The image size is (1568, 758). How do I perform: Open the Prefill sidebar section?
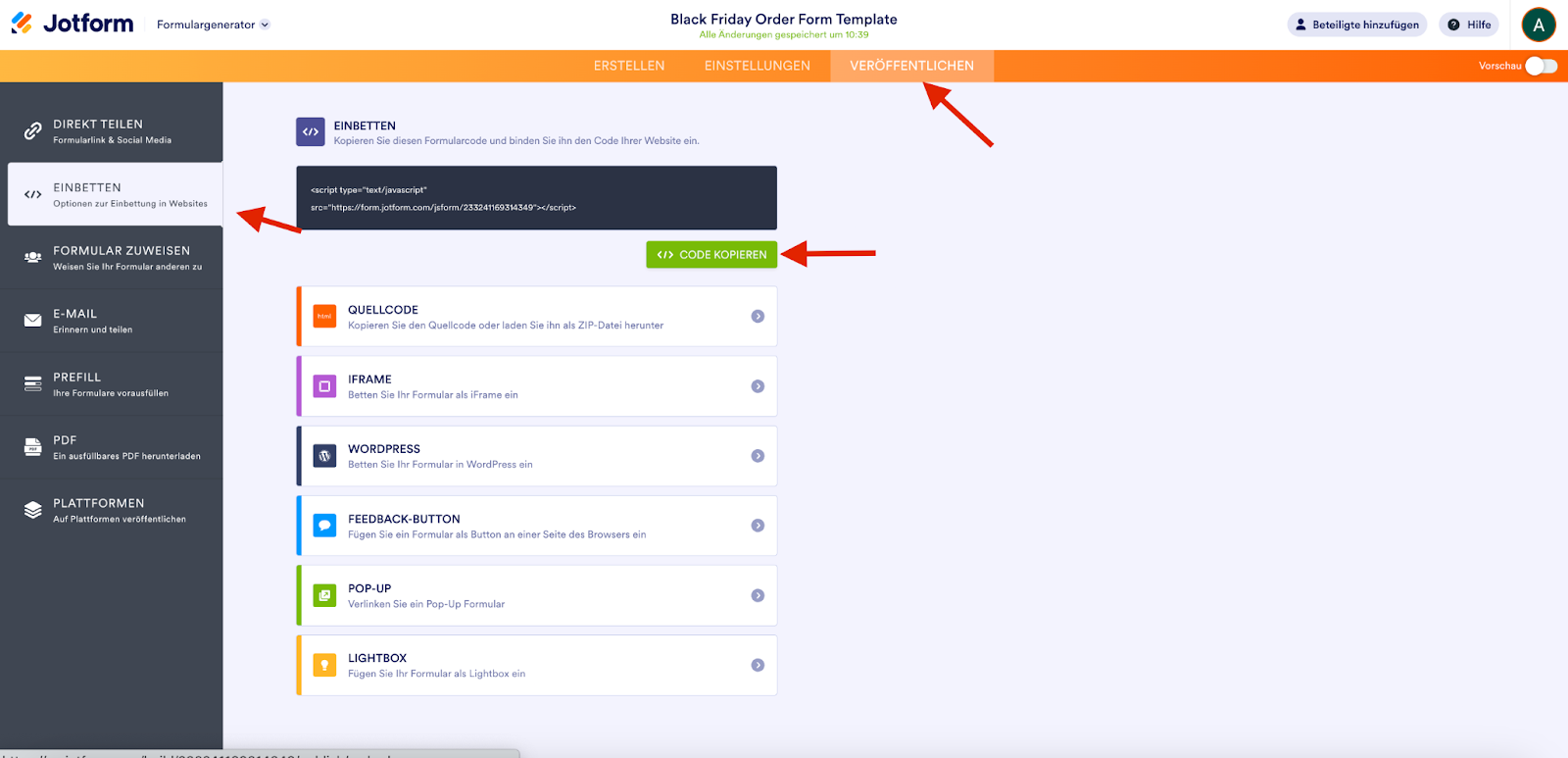coord(112,383)
